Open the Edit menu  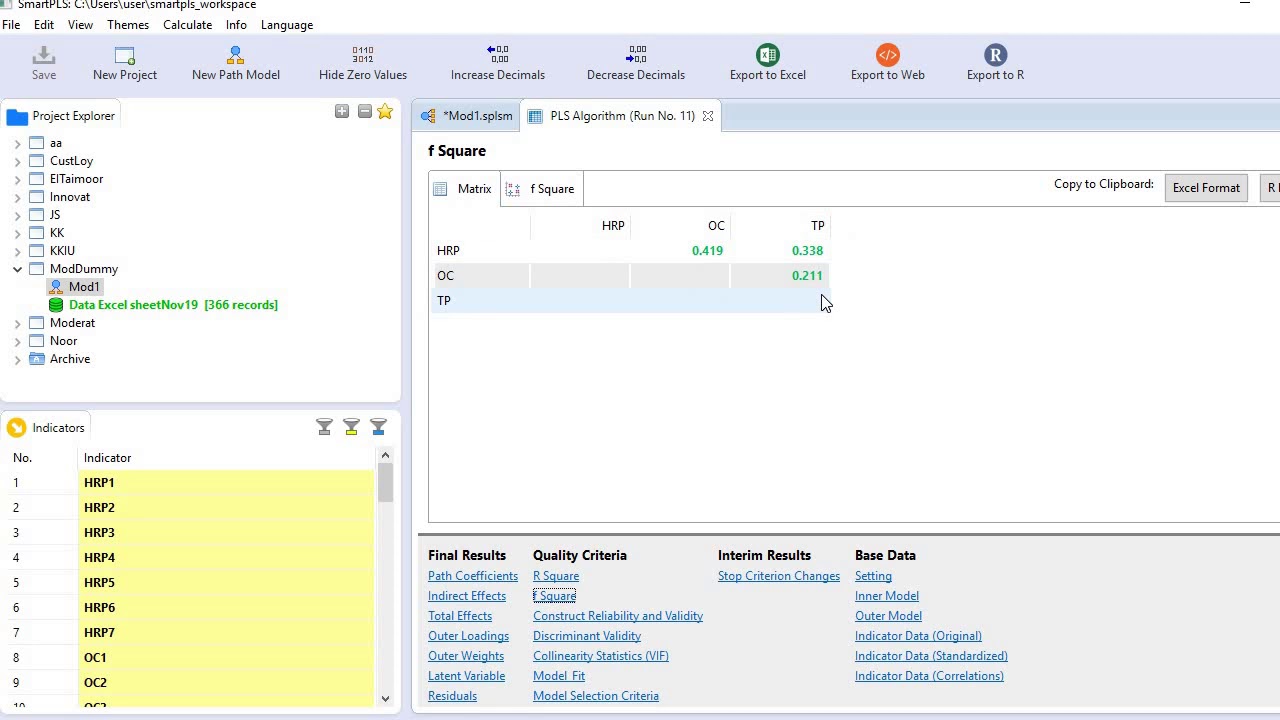click(44, 25)
